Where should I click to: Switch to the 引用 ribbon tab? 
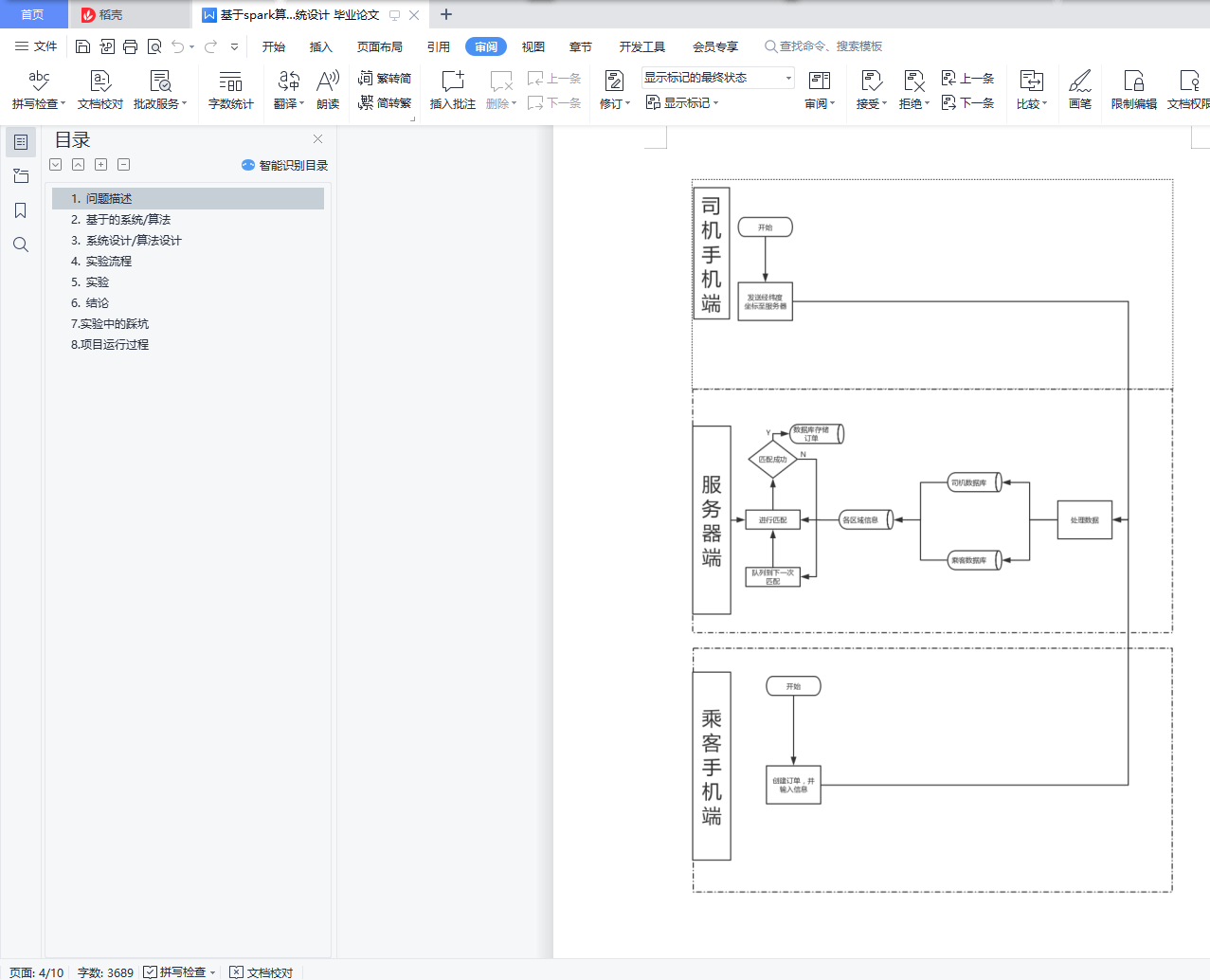(x=439, y=46)
